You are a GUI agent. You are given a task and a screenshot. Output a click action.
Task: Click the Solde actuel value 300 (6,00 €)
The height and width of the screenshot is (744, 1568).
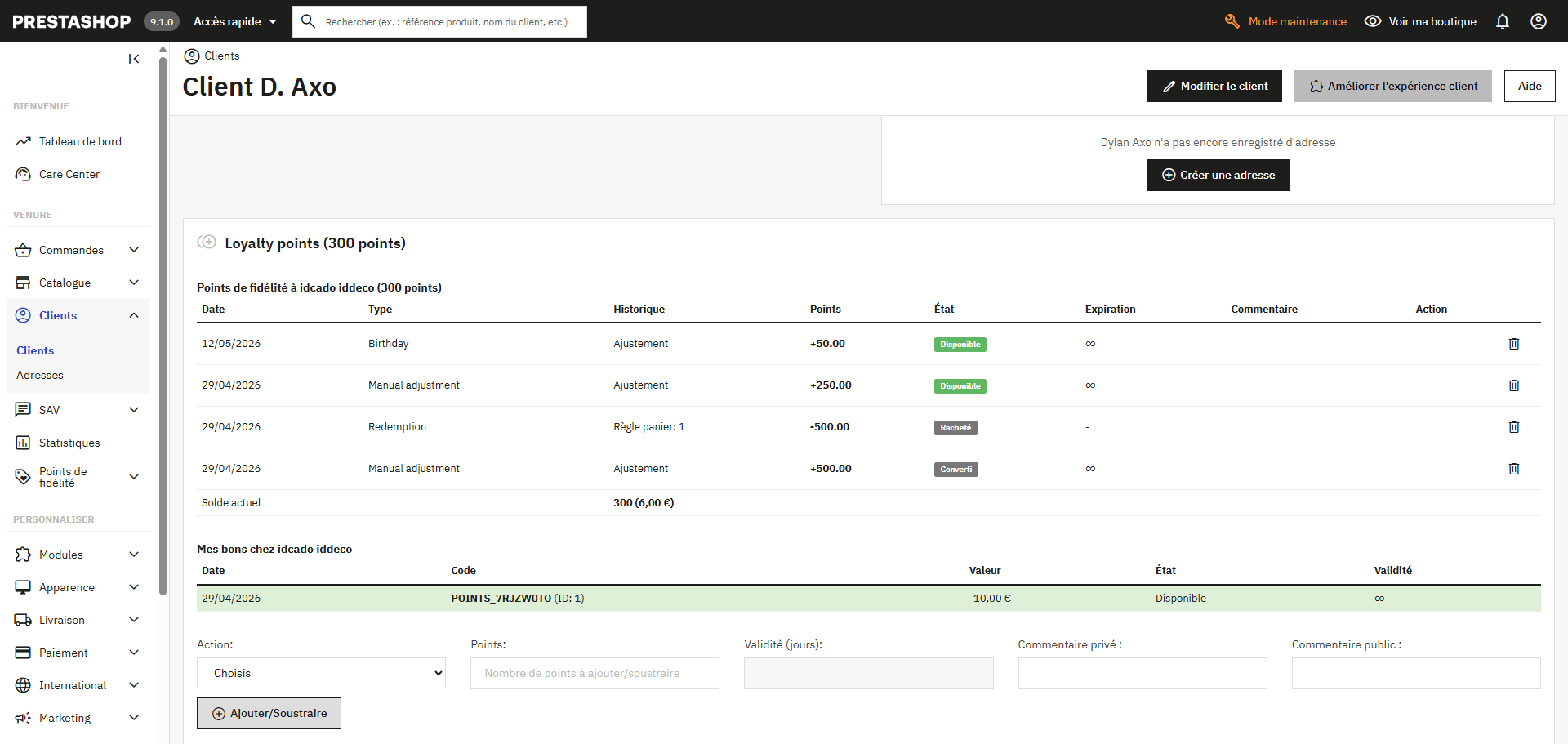pyautogui.click(x=644, y=503)
